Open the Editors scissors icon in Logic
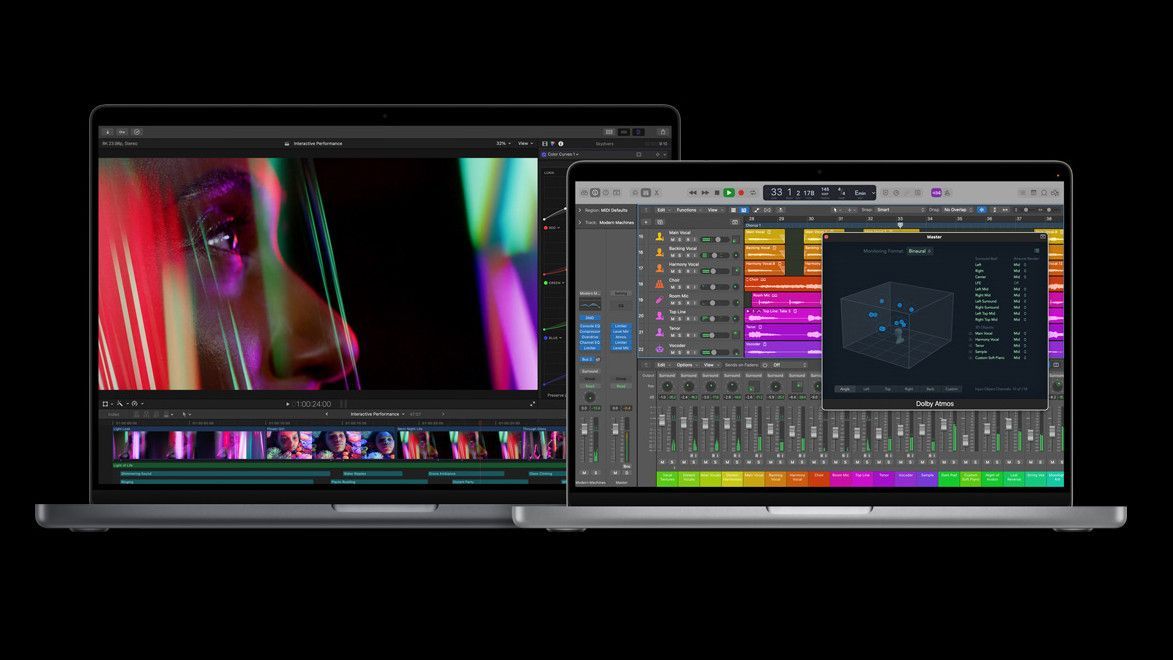Screen dimensions: 1173x660 click(657, 193)
